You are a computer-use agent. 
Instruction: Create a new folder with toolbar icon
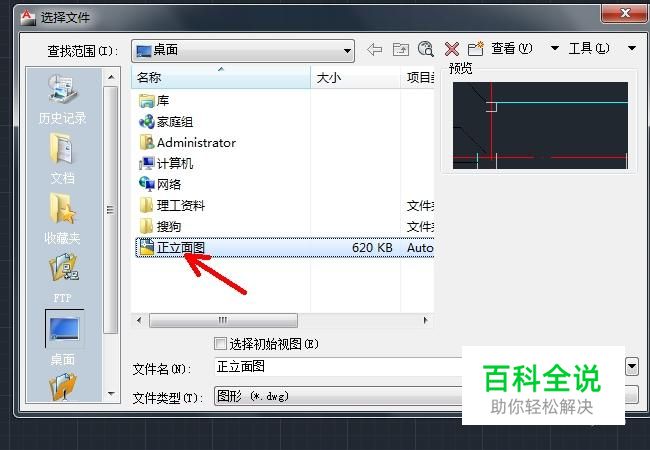(x=476, y=49)
